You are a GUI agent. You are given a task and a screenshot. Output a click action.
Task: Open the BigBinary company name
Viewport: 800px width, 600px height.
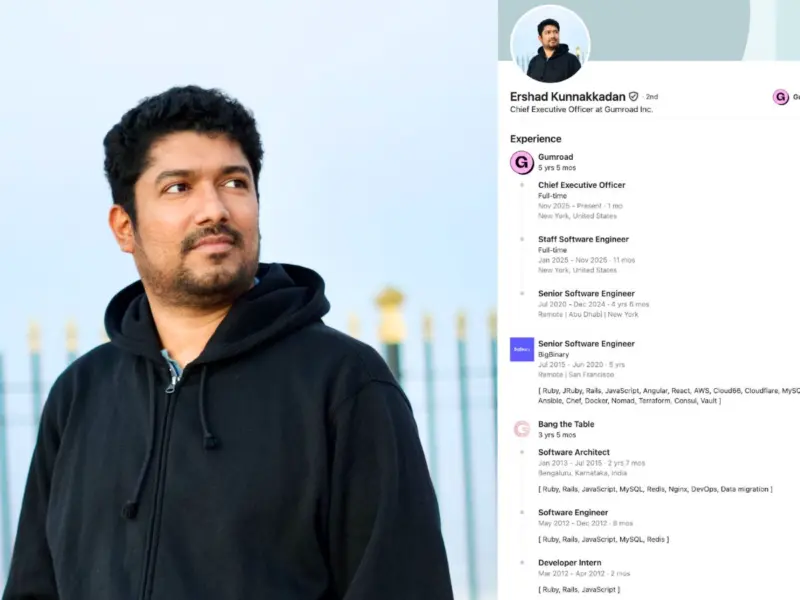click(553, 354)
